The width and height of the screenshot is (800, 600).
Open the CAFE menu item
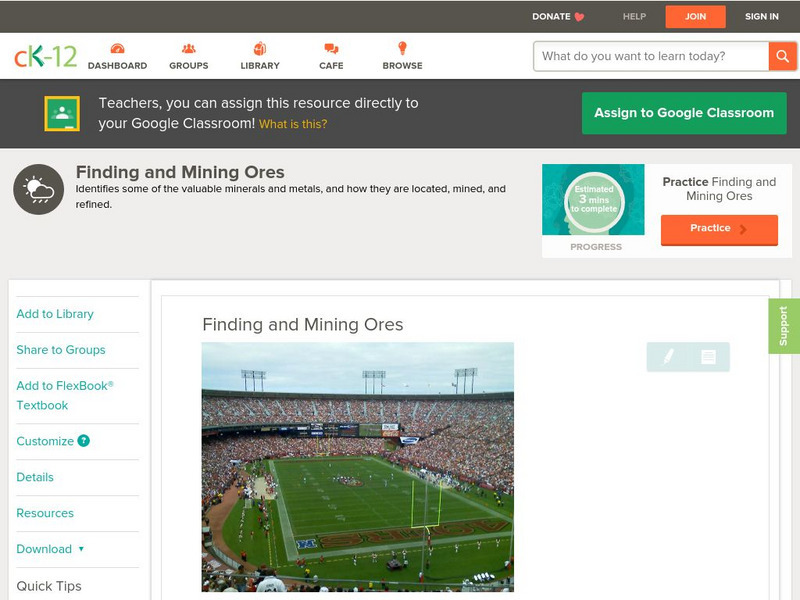coord(331,65)
